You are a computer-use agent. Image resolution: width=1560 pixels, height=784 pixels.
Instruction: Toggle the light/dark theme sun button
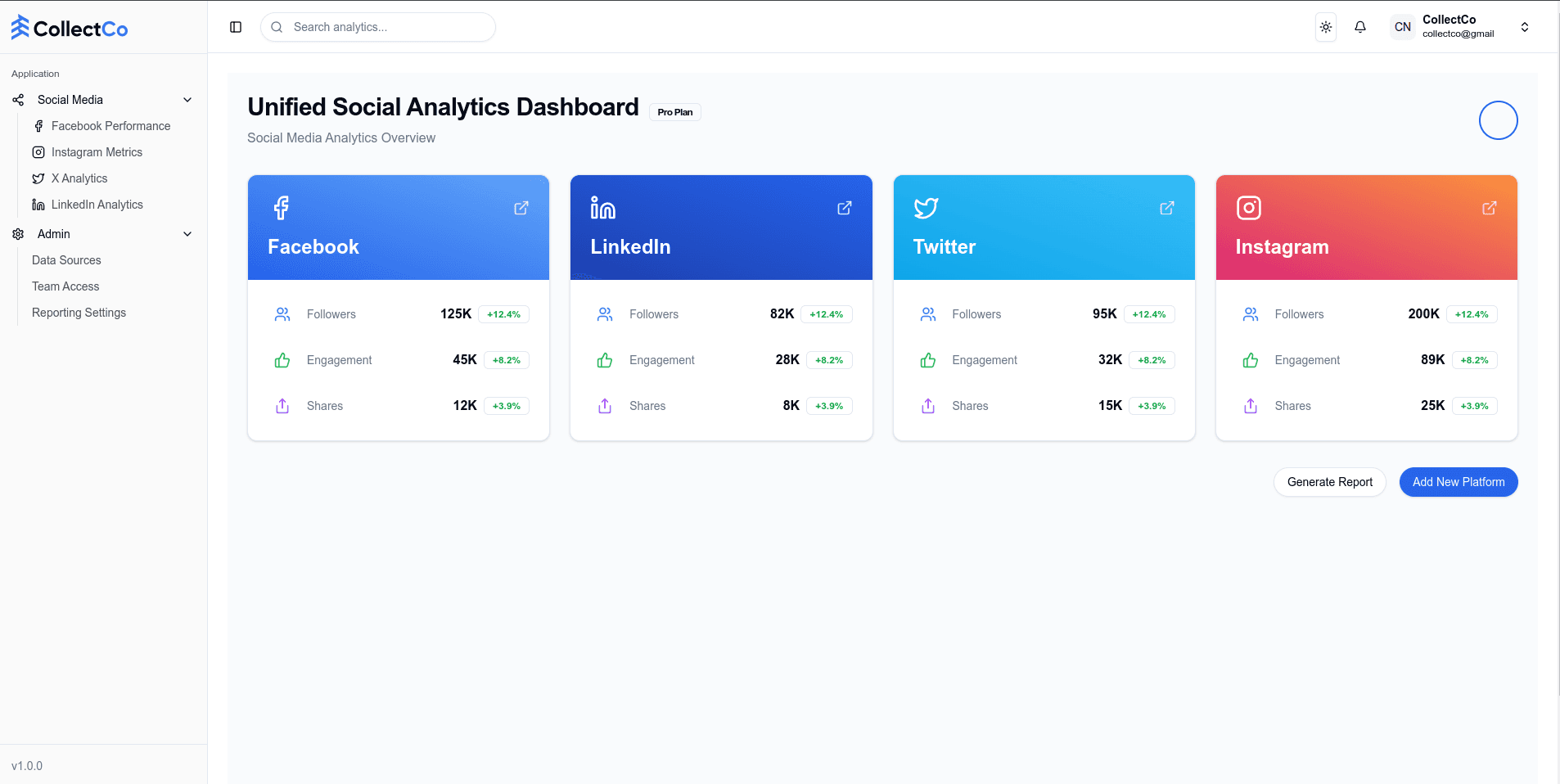[1325, 27]
